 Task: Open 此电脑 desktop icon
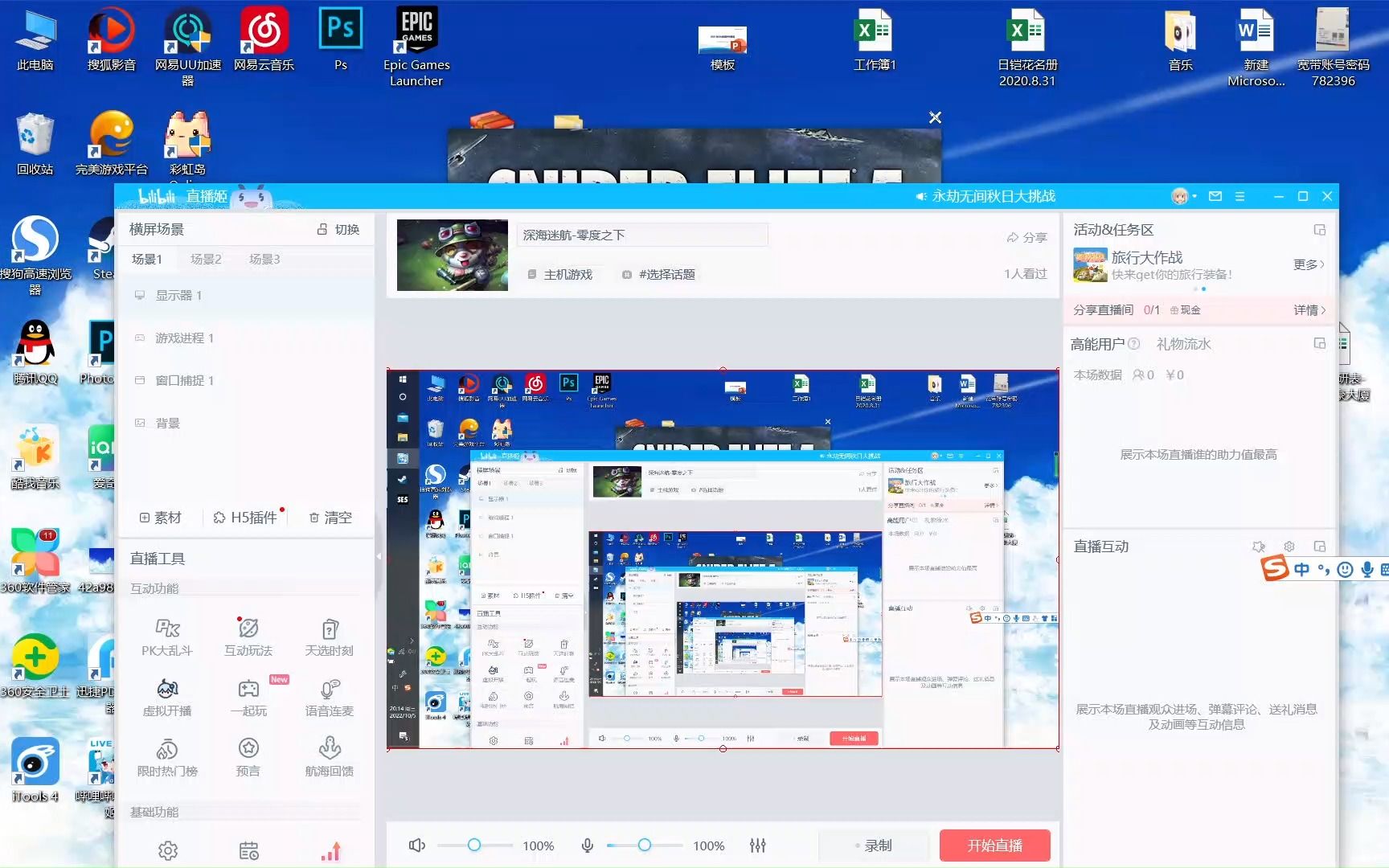[x=35, y=40]
